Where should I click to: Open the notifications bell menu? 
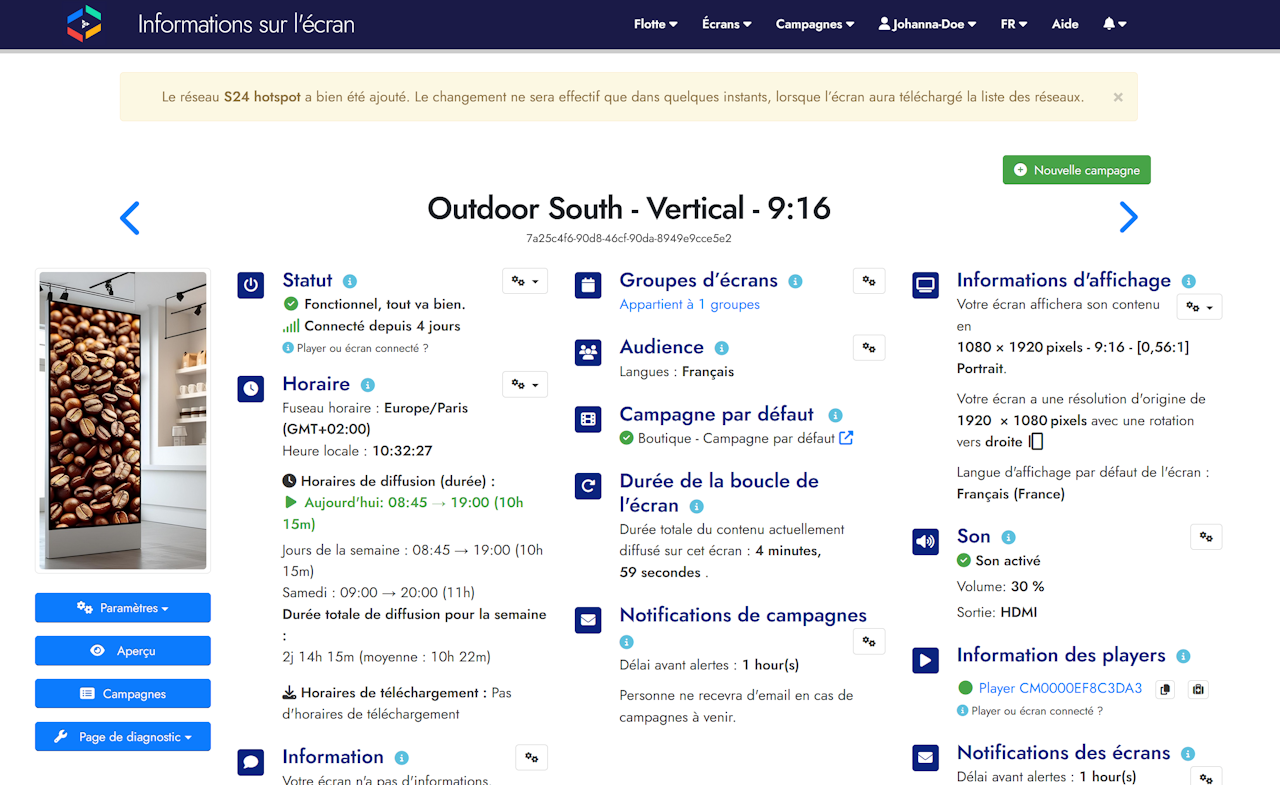pyautogui.click(x=1115, y=24)
